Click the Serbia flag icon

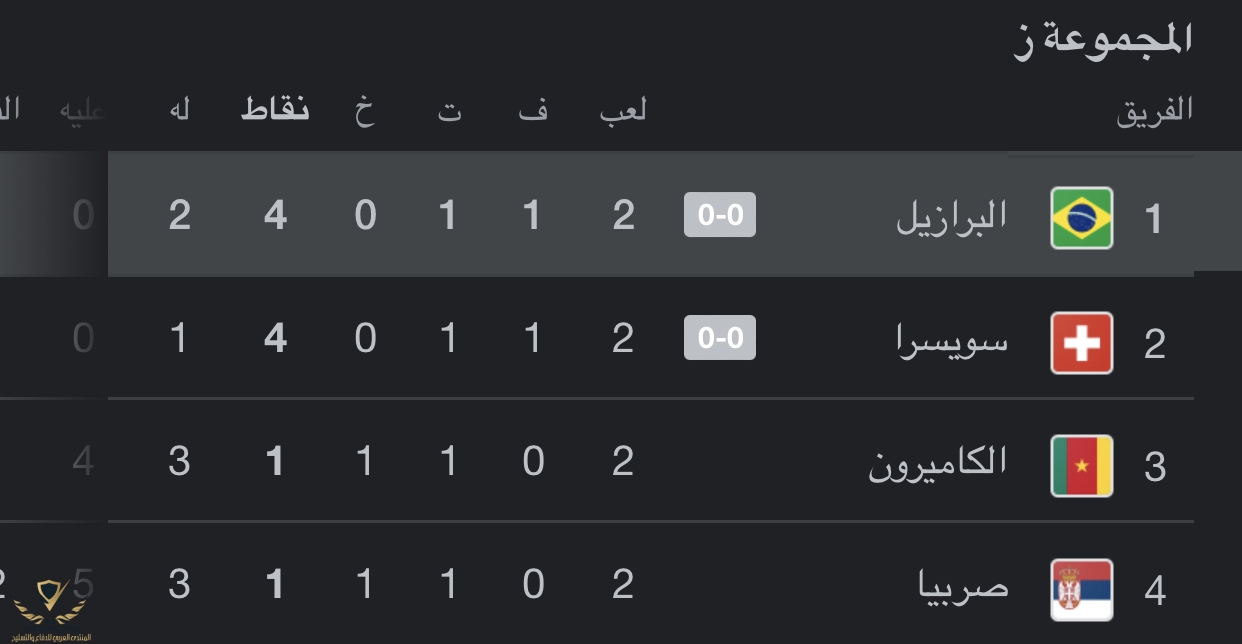[1082, 589]
